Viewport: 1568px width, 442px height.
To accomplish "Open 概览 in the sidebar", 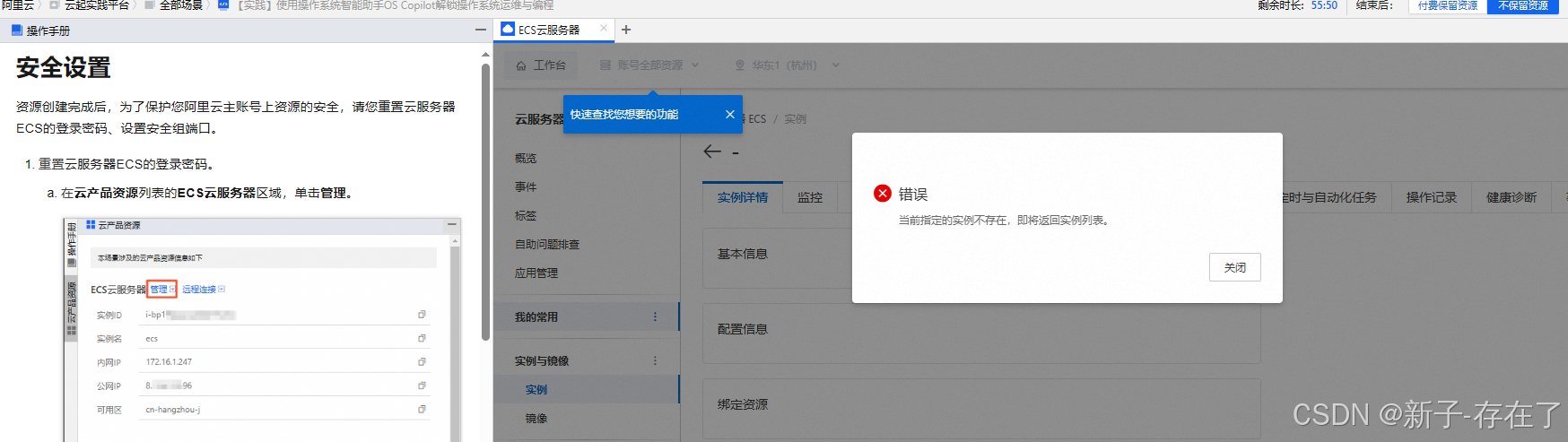I will (x=526, y=159).
